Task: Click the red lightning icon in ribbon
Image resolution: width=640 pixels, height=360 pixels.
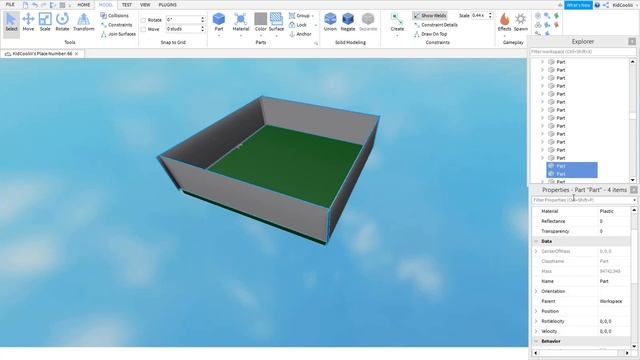Action: point(556,25)
